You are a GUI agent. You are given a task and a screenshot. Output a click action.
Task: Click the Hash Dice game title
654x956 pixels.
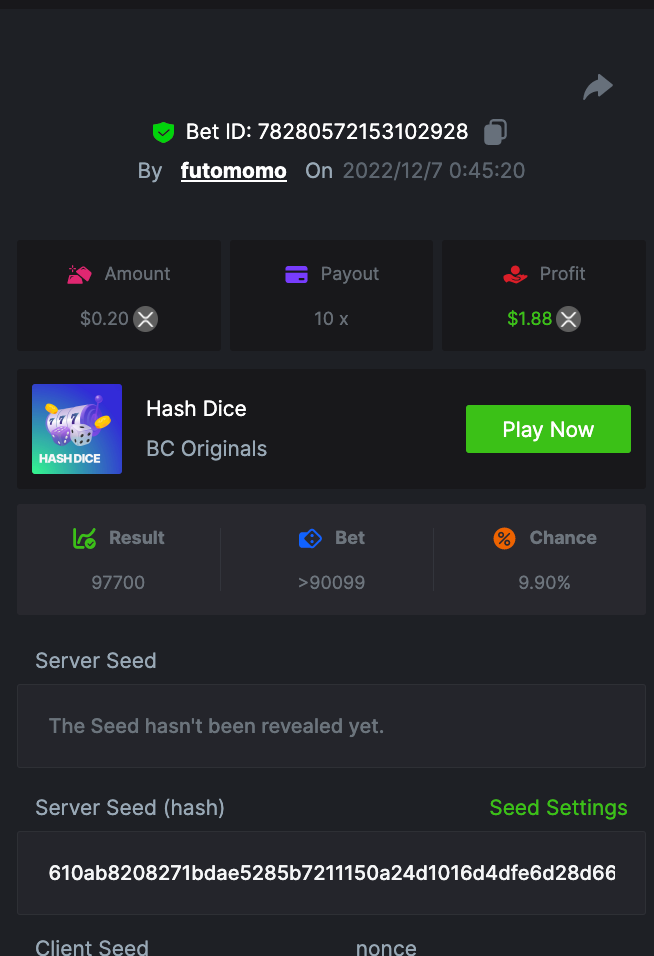tap(196, 408)
